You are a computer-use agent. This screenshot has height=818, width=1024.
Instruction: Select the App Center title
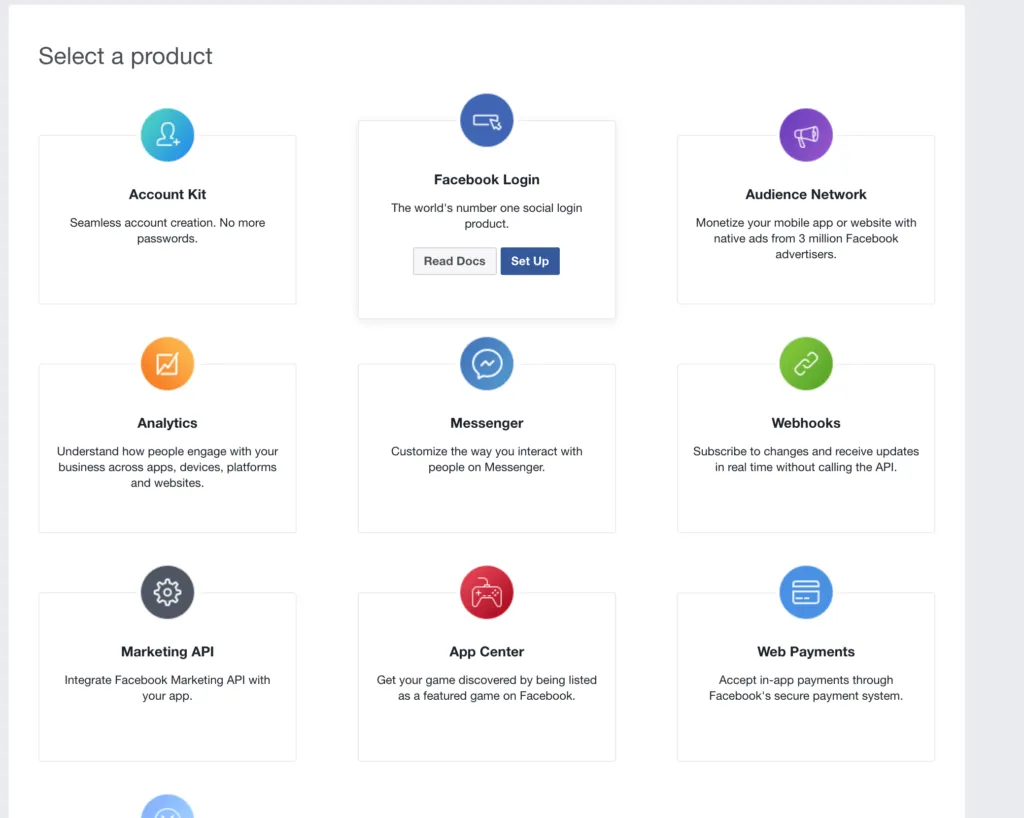click(487, 652)
